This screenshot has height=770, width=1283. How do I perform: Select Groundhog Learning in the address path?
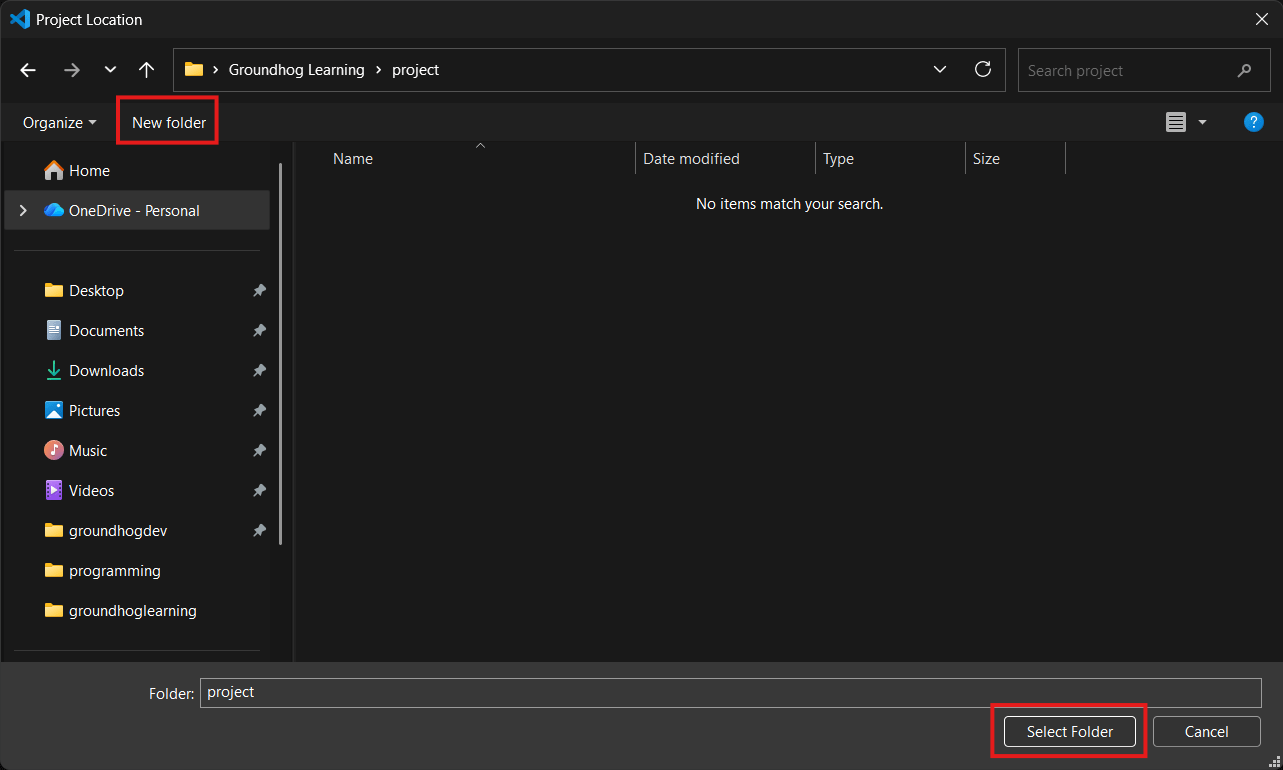pos(297,70)
